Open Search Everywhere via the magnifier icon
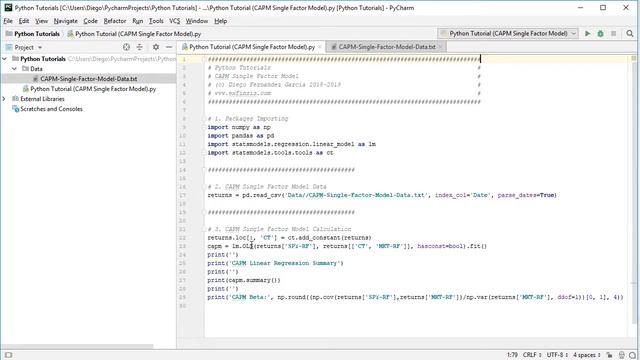The height and width of the screenshot is (360, 640). [630, 33]
